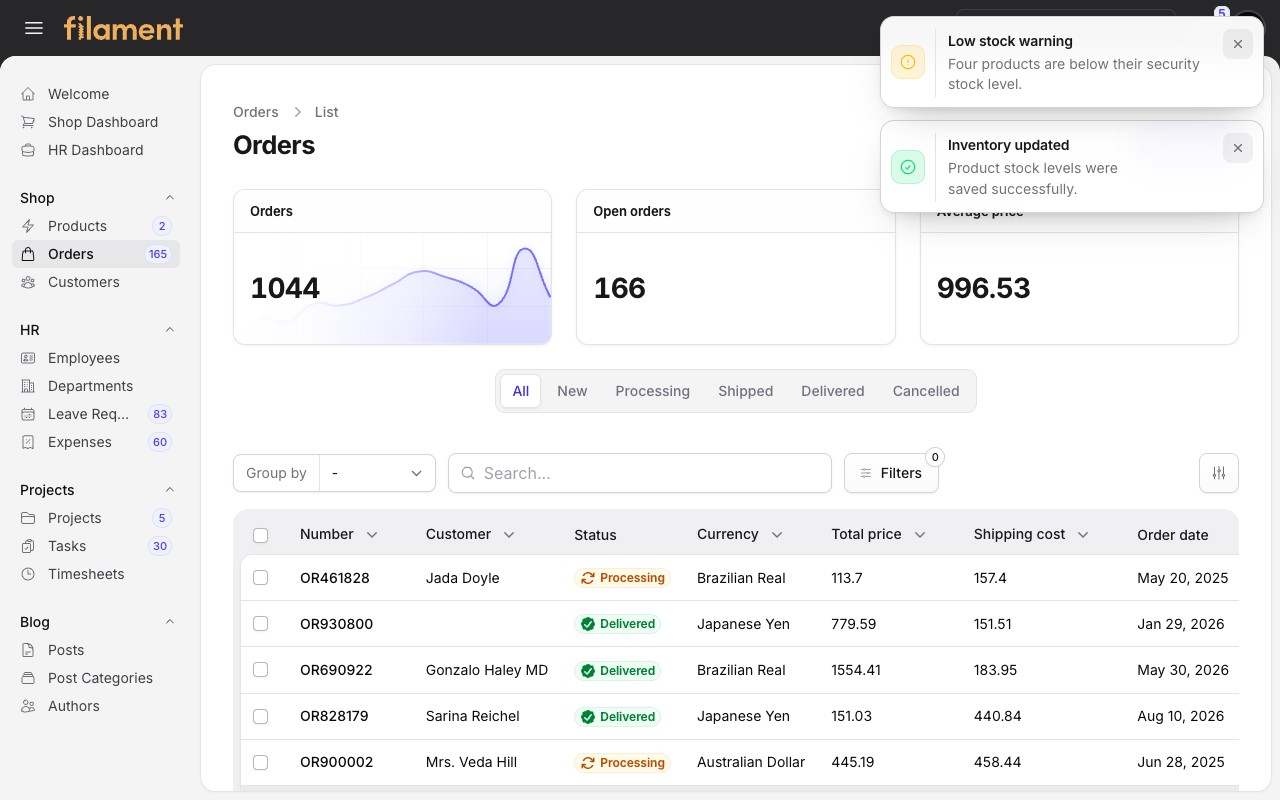Viewport: 1280px width, 800px height.
Task: Click the Expenses receipt icon
Action: tap(28, 442)
